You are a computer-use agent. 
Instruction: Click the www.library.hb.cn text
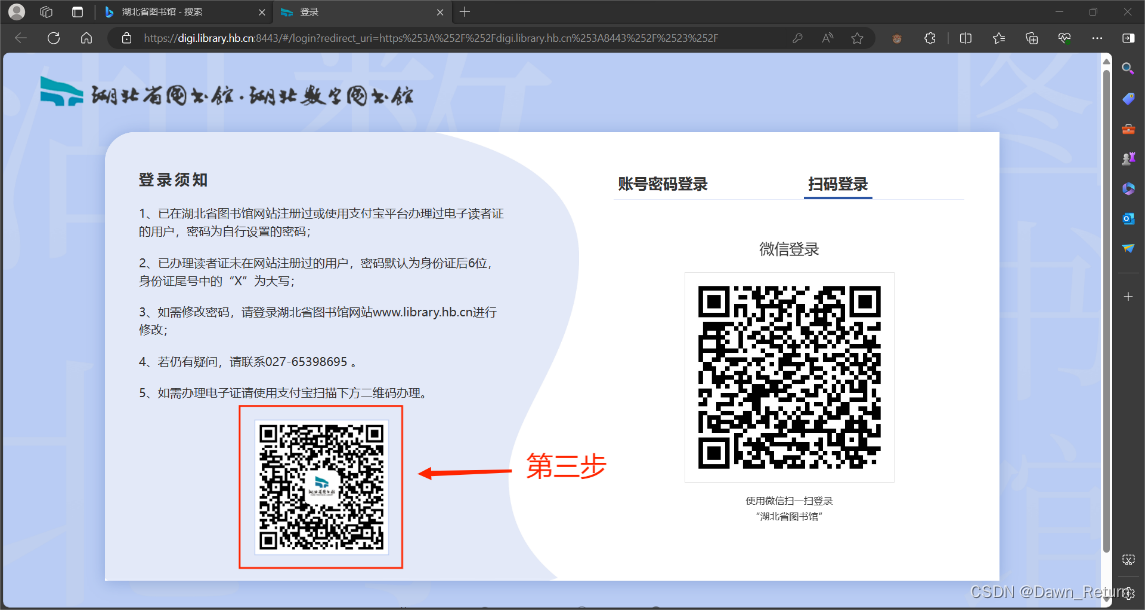click(x=422, y=312)
